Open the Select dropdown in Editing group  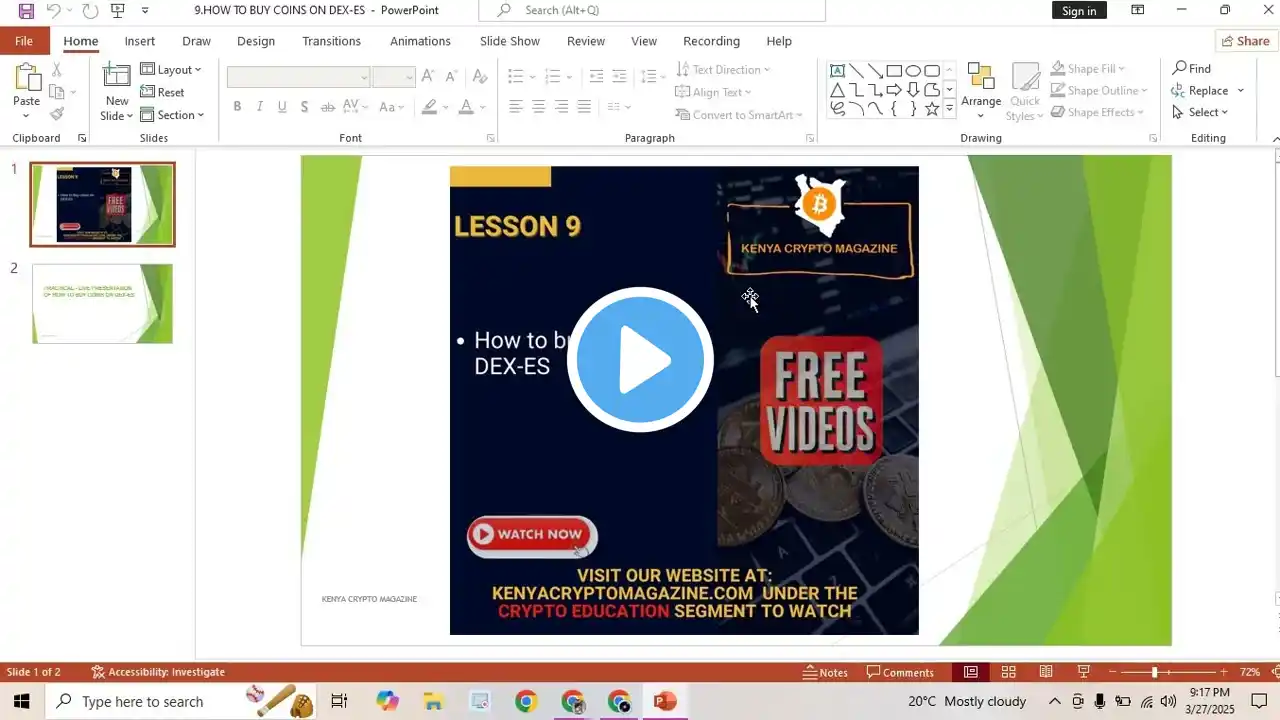[1200, 112]
